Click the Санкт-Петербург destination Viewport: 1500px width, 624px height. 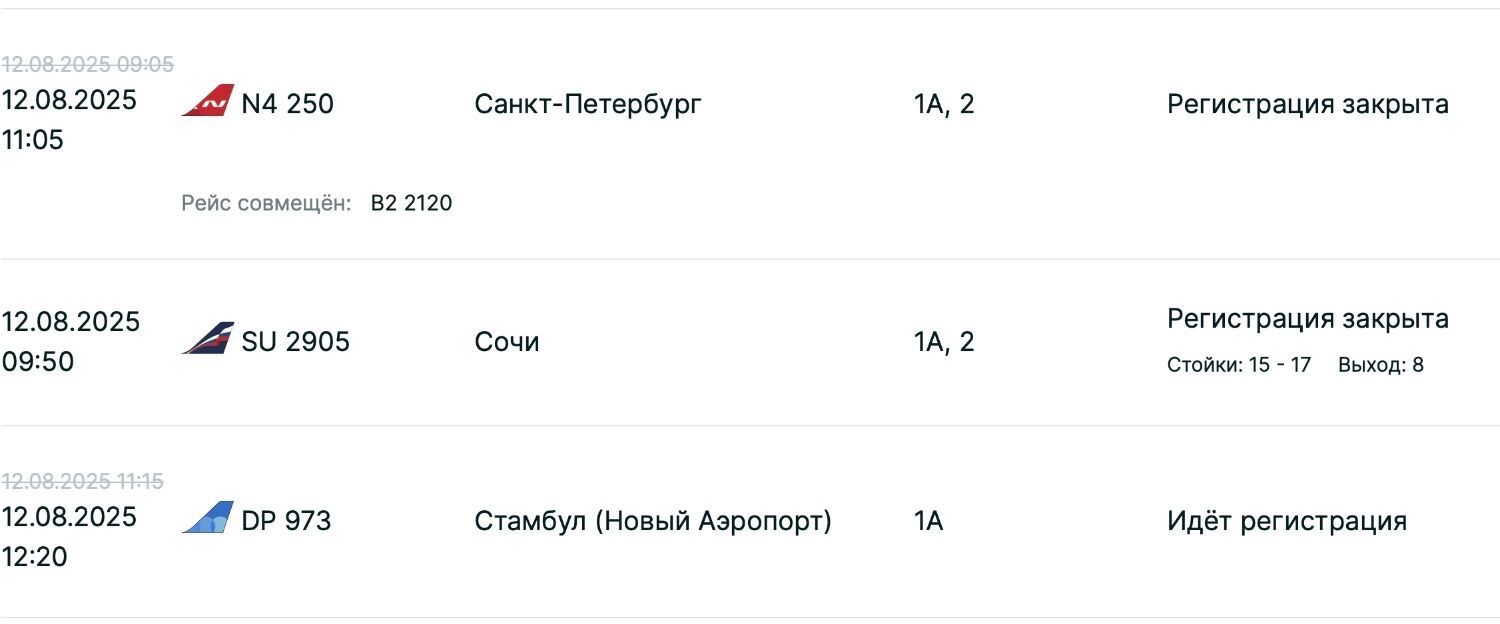pos(588,104)
